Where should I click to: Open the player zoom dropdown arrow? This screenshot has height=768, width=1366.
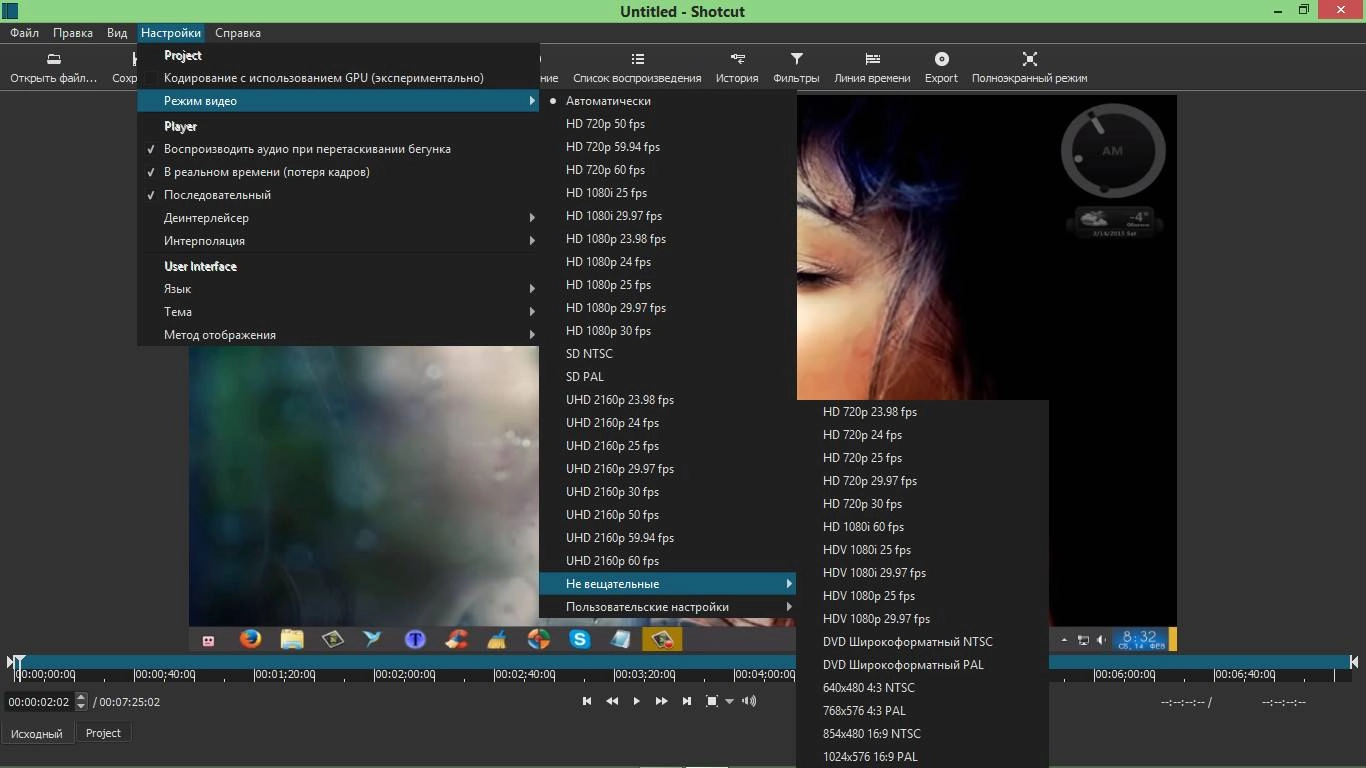click(729, 702)
